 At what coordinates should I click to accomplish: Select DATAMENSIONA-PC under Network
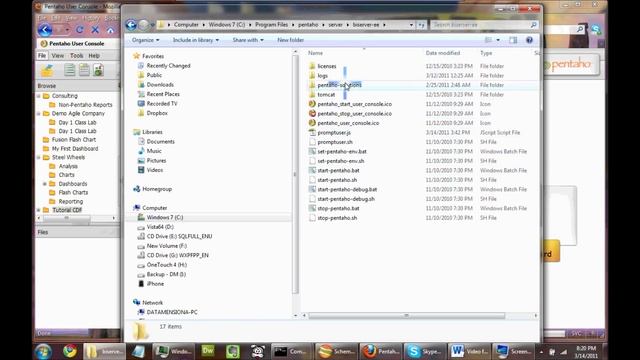[172, 312]
